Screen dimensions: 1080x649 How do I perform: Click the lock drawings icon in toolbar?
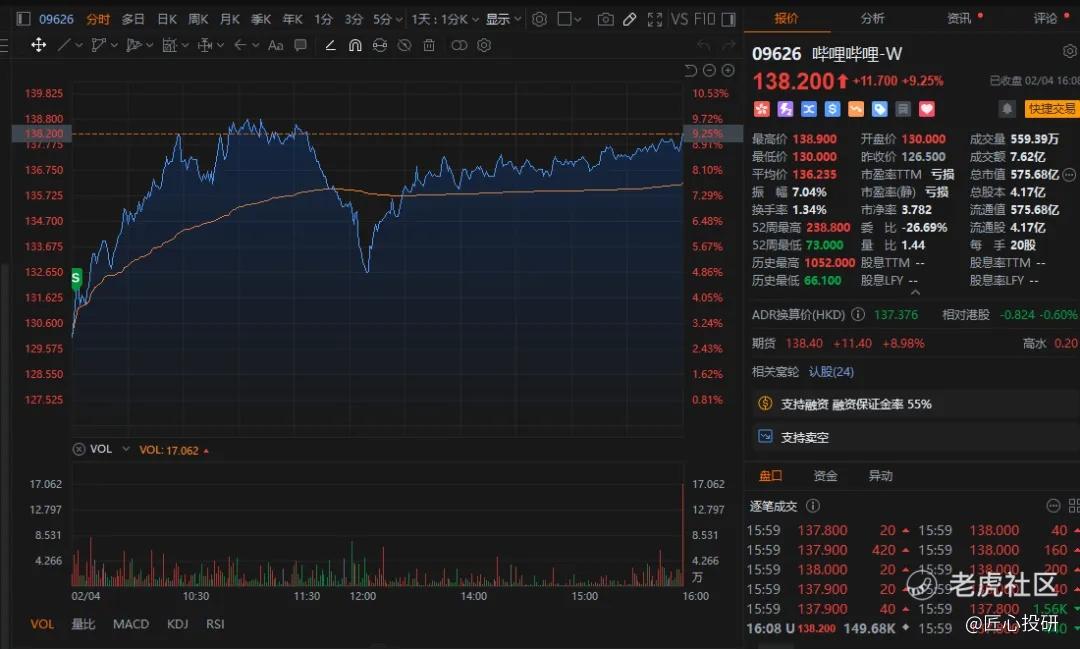pos(380,45)
